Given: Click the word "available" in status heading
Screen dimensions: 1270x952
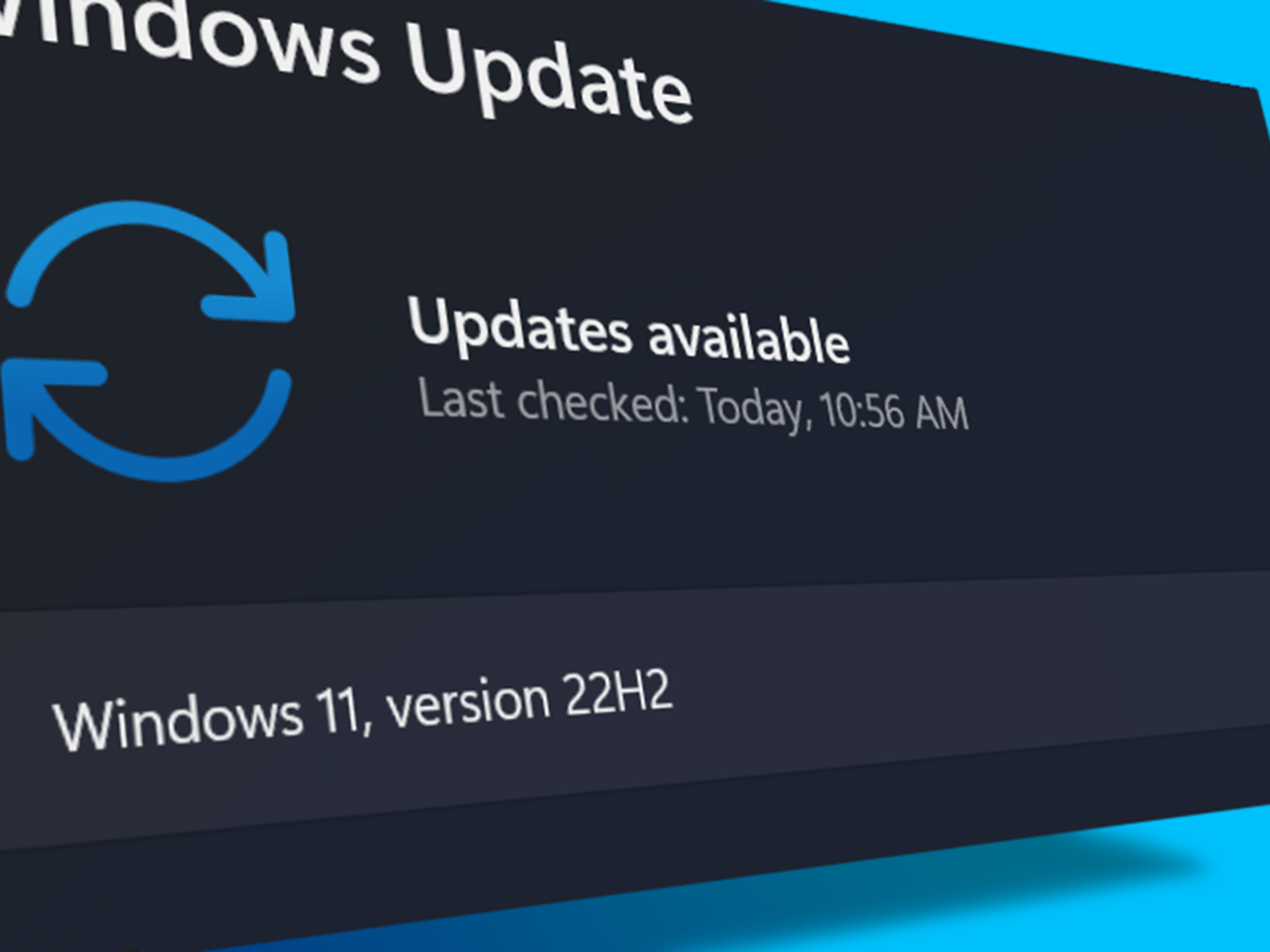Looking at the screenshot, I should 749,338.
